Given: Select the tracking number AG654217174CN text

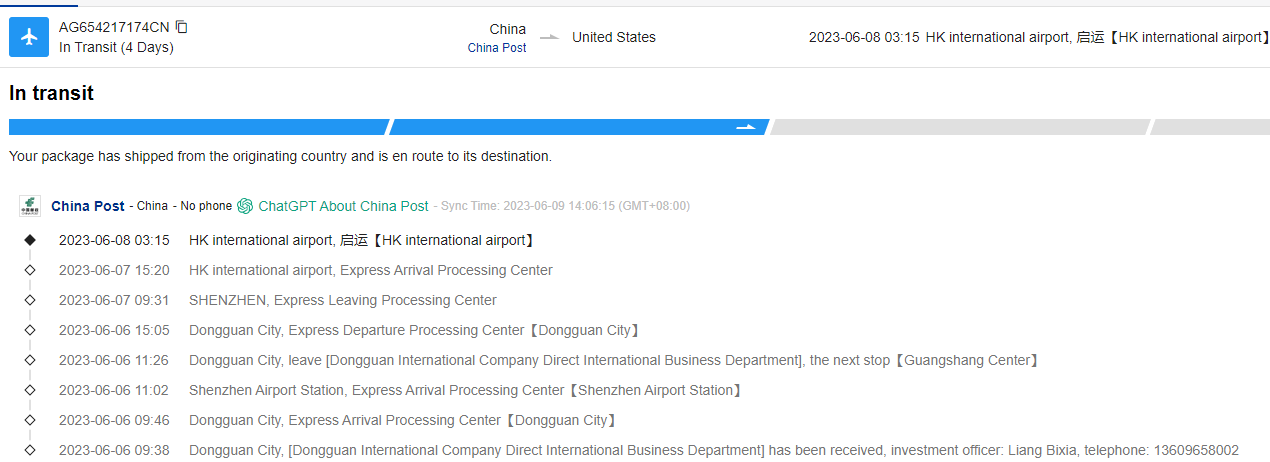Looking at the screenshot, I should point(114,27).
